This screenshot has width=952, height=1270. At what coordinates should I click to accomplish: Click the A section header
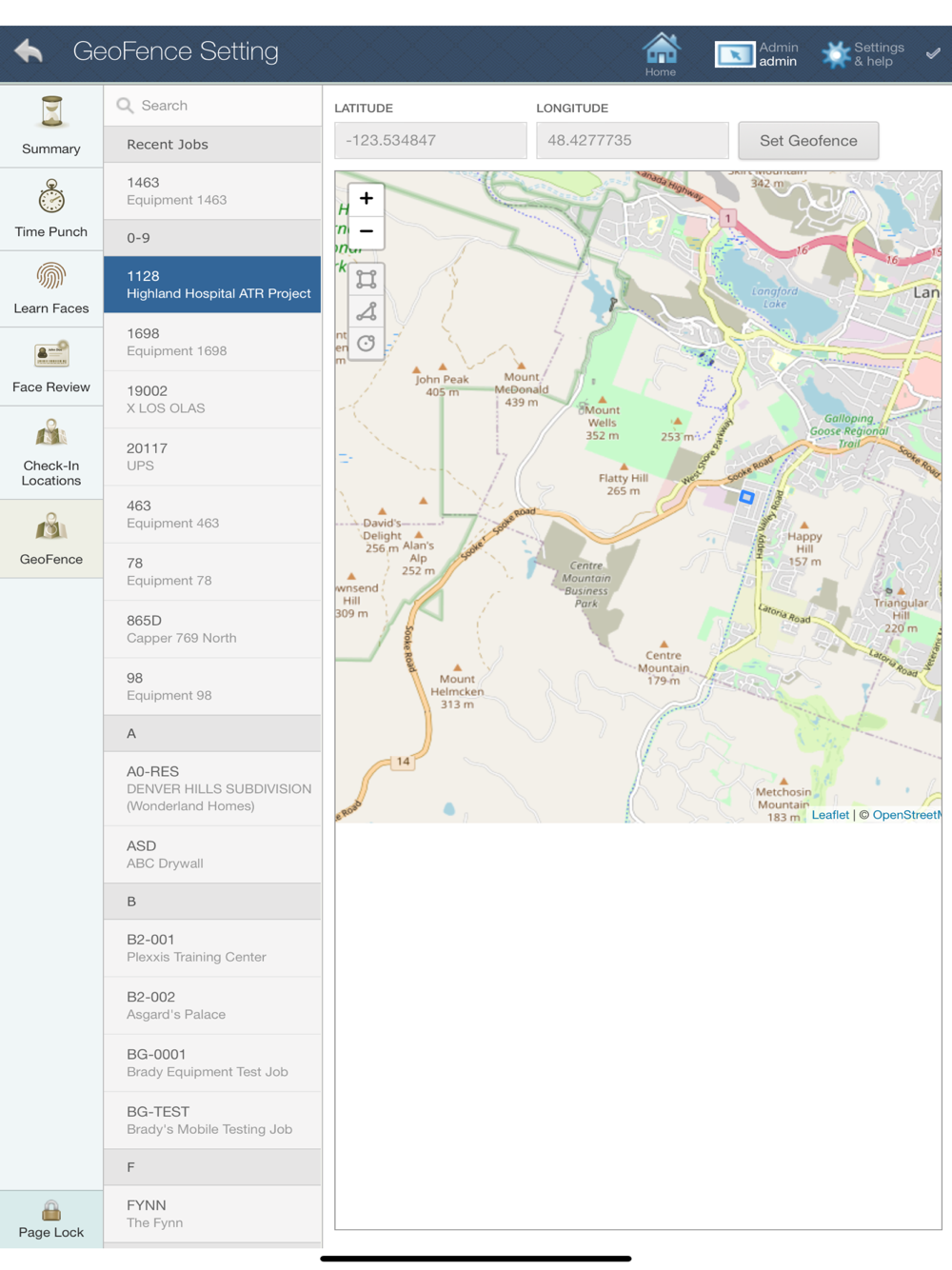click(212, 734)
